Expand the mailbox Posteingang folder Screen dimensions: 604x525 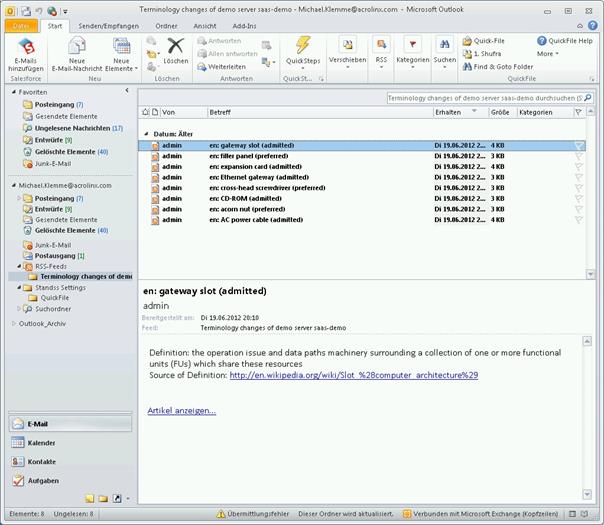[18, 198]
